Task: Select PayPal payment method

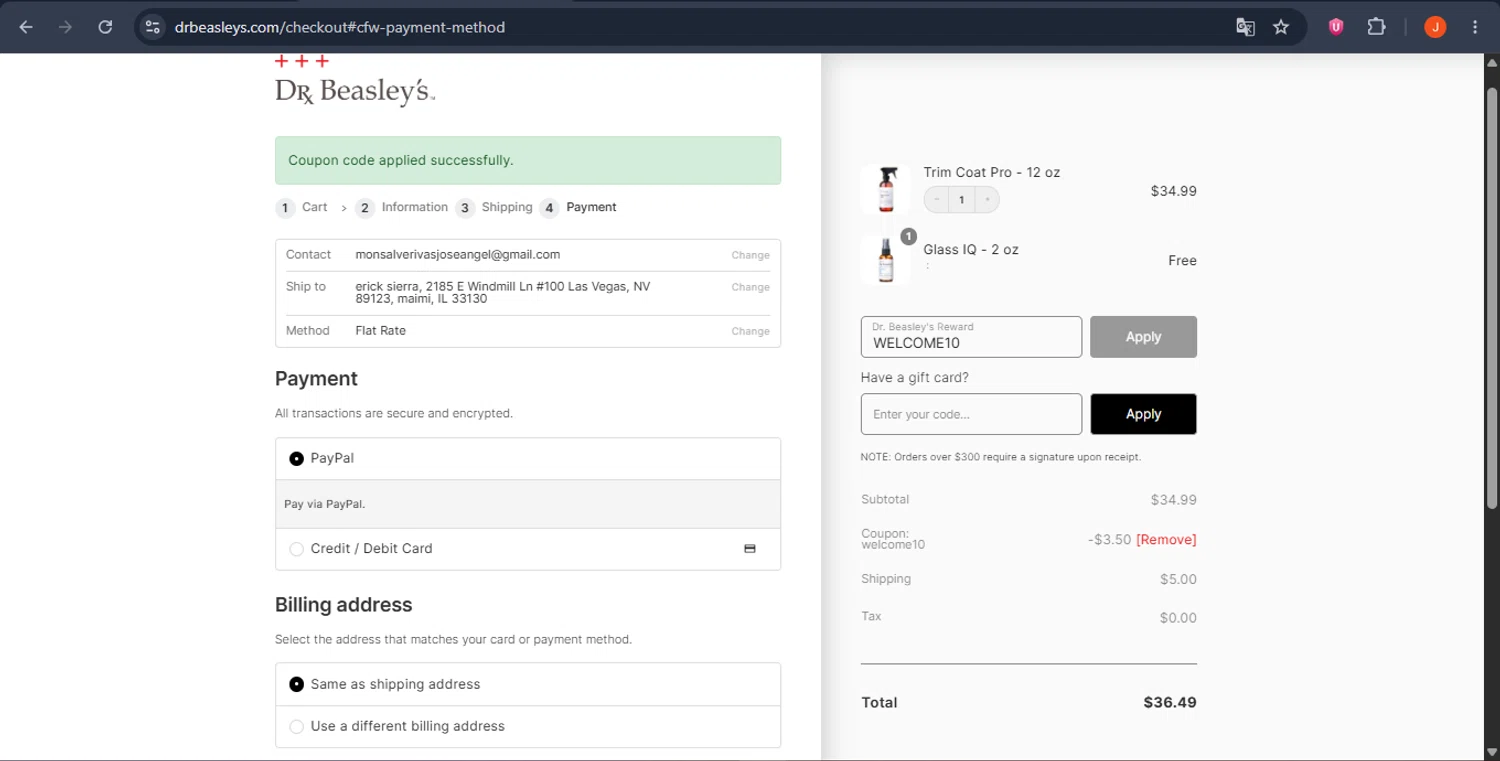Action: (x=296, y=458)
